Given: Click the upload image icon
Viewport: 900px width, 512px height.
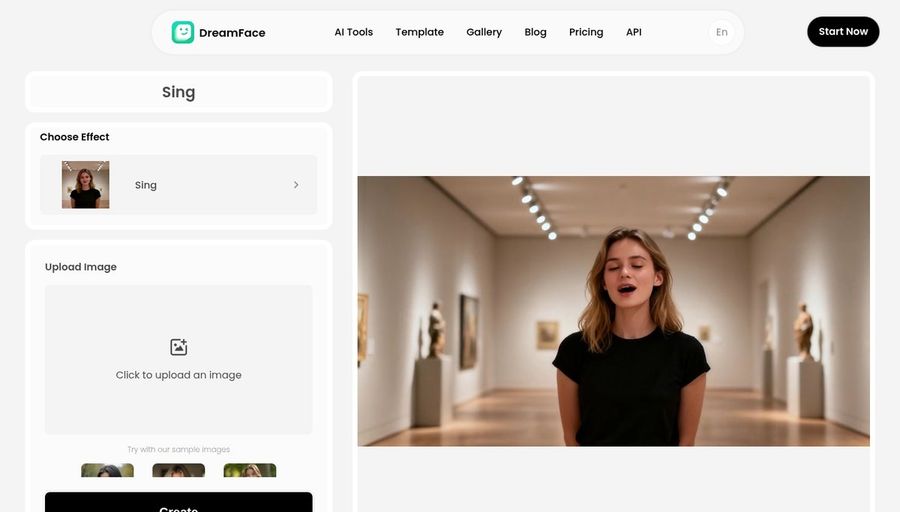Looking at the screenshot, I should tap(179, 347).
